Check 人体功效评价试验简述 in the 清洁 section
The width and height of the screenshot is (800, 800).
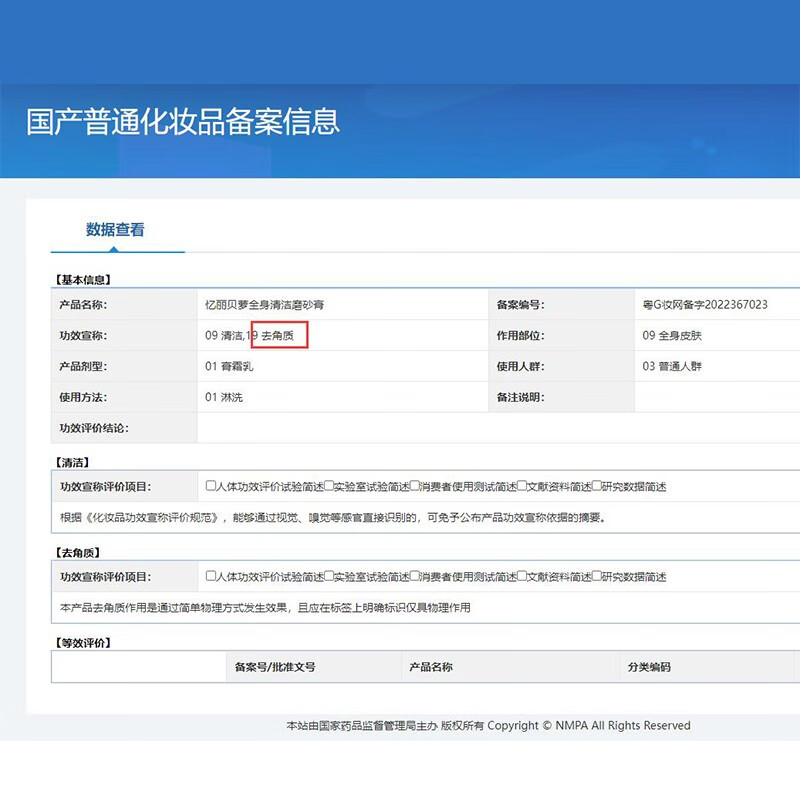click(x=211, y=487)
